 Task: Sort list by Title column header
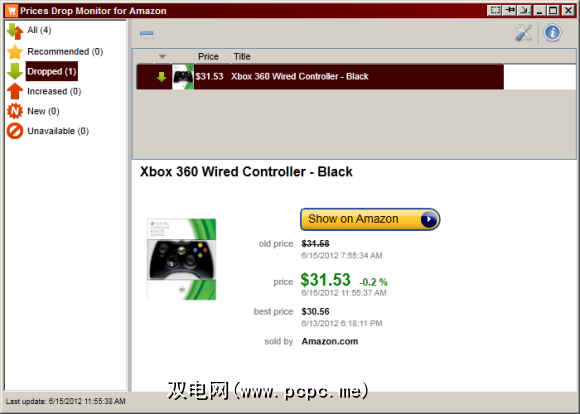tap(242, 57)
